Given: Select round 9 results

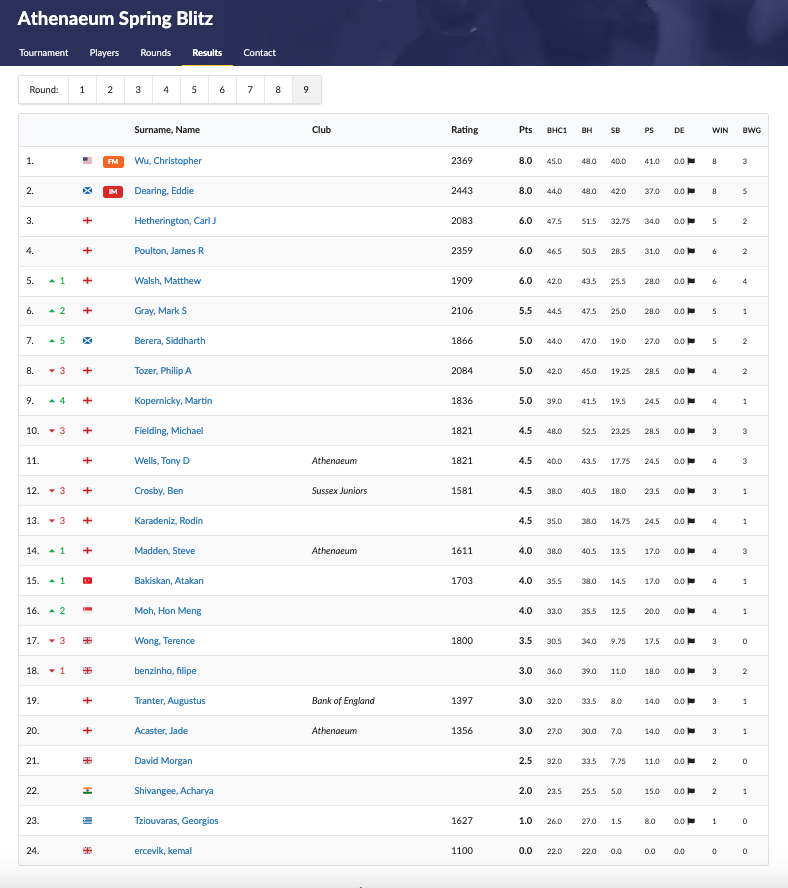Looking at the screenshot, I should coord(306,89).
